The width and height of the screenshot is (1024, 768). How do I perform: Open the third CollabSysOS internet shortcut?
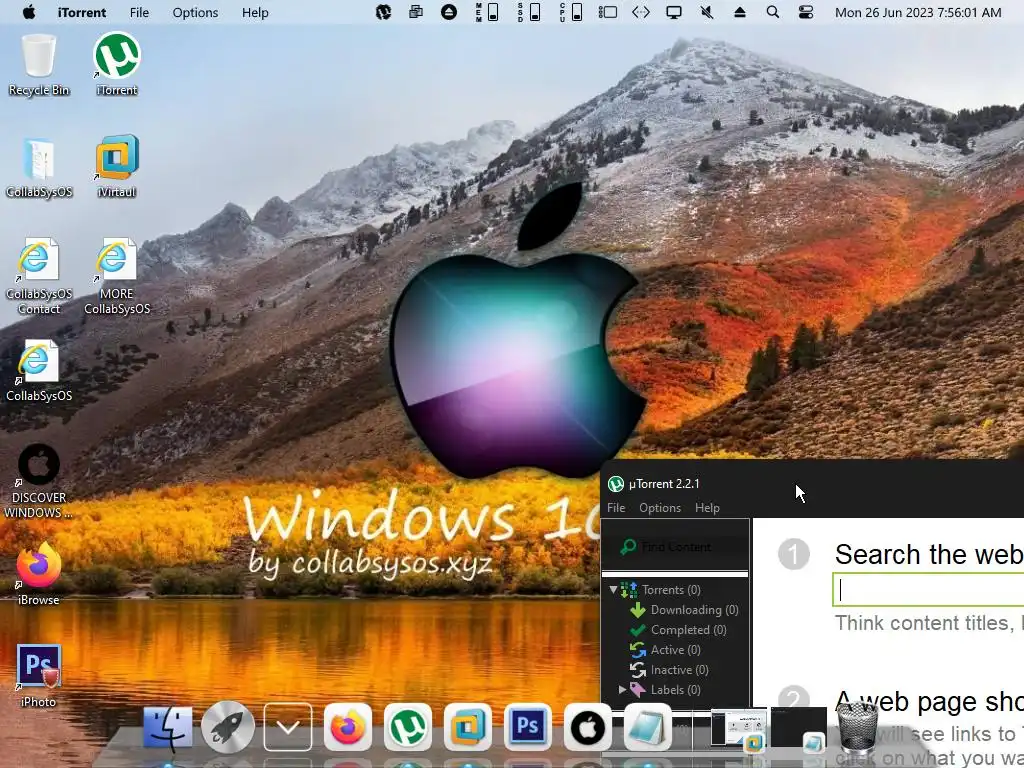tap(39, 371)
